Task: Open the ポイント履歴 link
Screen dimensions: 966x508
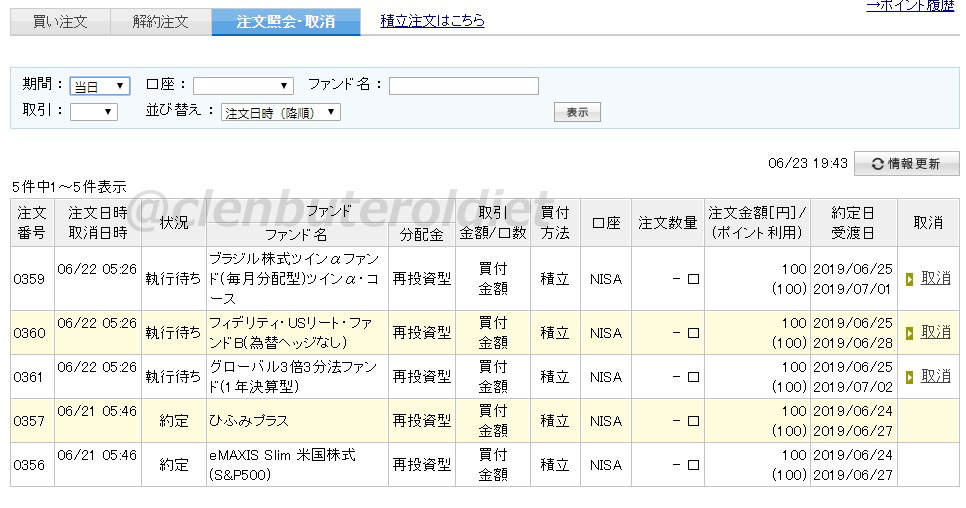Action: pyautogui.click(x=910, y=6)
